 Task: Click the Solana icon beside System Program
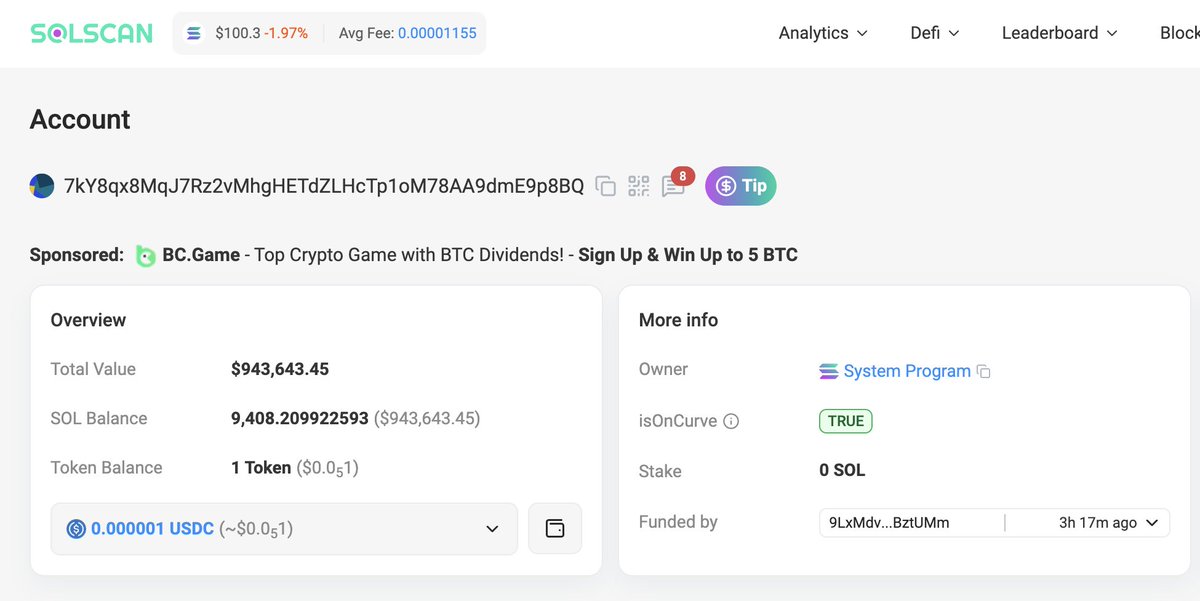point(829,371)
